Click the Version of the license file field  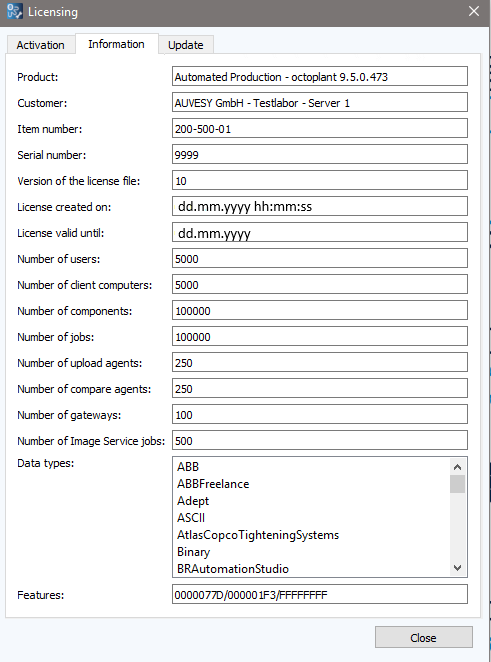coord(320,180)
